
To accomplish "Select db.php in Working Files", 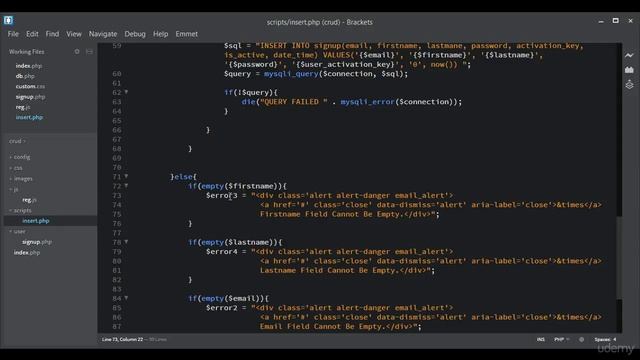I will 25,76.
